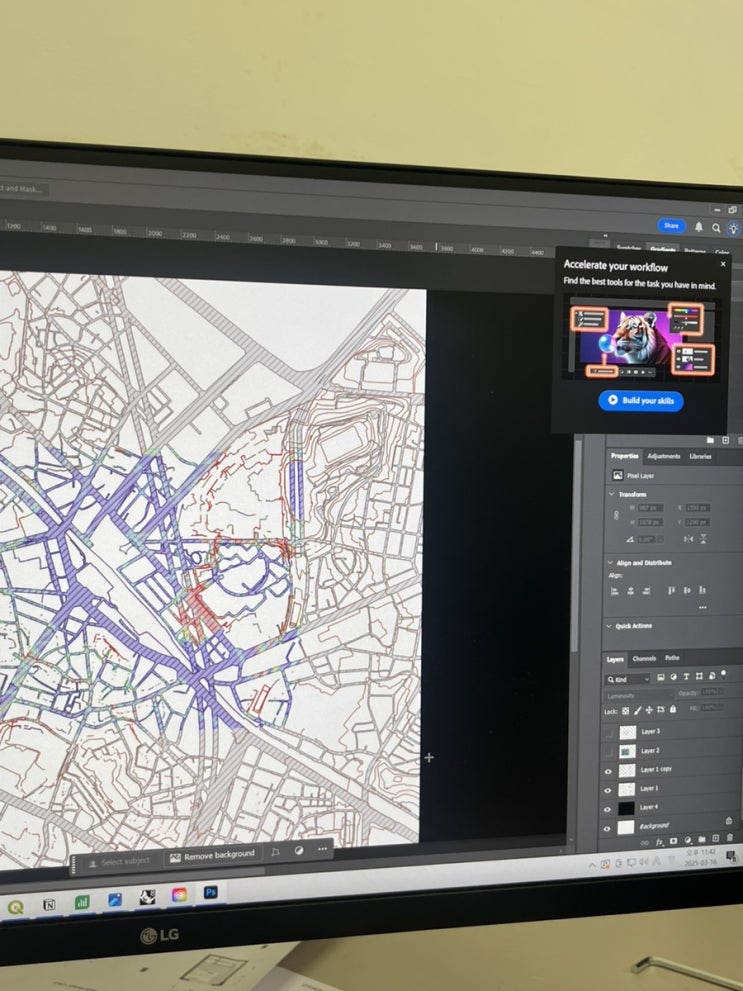Click Align vertical centers icon
The image size is (743, 991).
pos(687,590)
